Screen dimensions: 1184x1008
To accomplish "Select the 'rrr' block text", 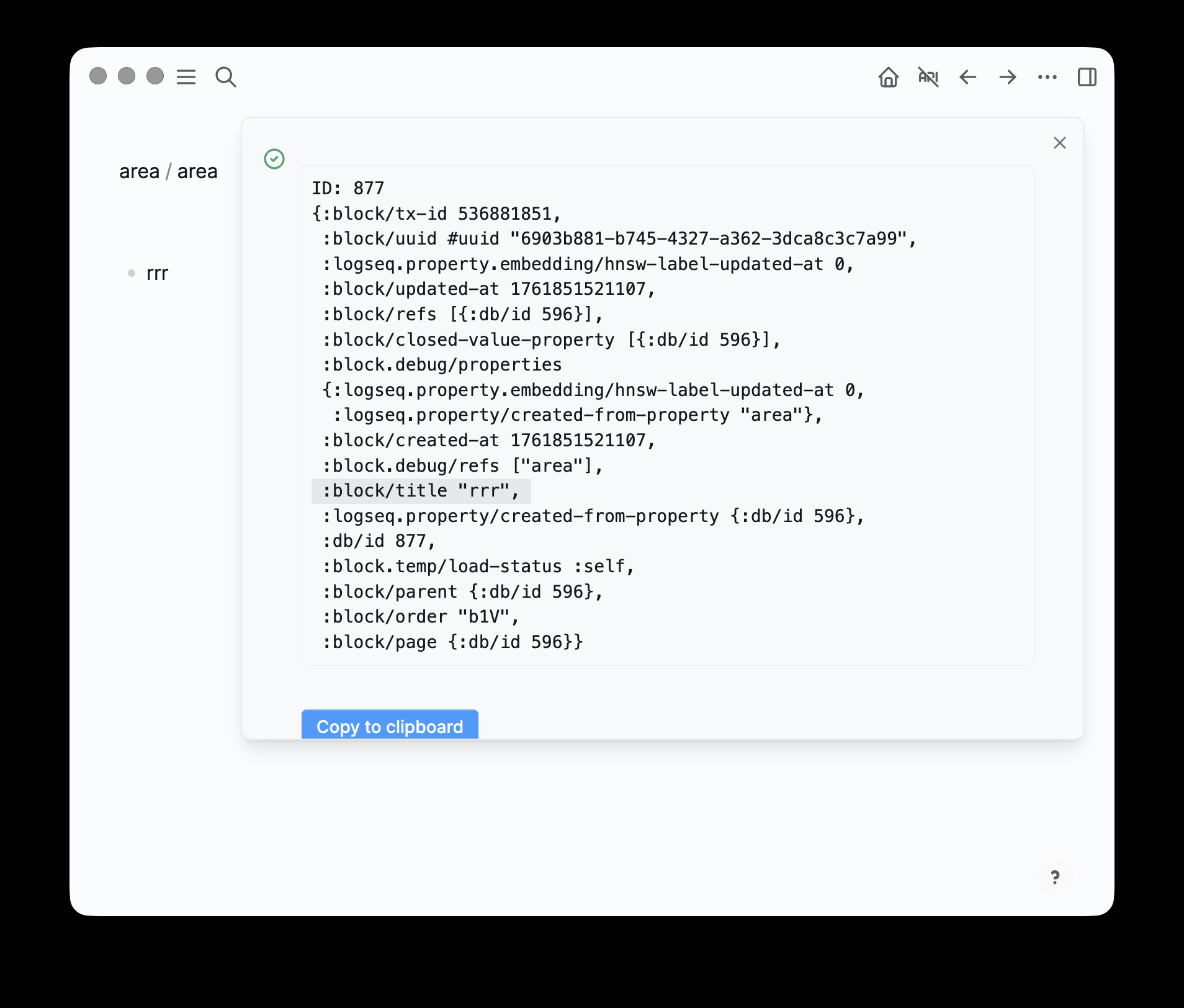I will [158, 273].
